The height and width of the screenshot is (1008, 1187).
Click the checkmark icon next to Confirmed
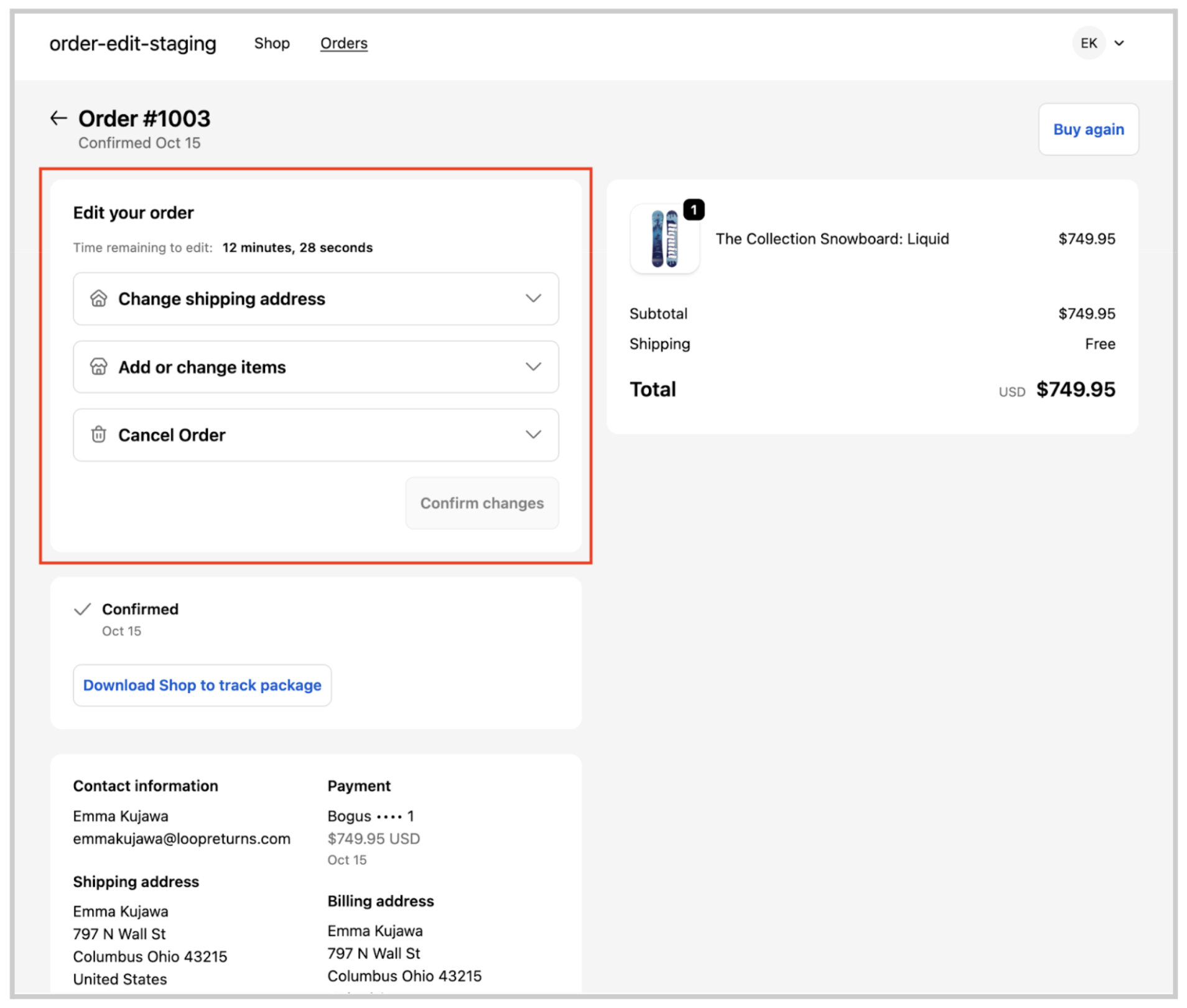click(83, 609)
